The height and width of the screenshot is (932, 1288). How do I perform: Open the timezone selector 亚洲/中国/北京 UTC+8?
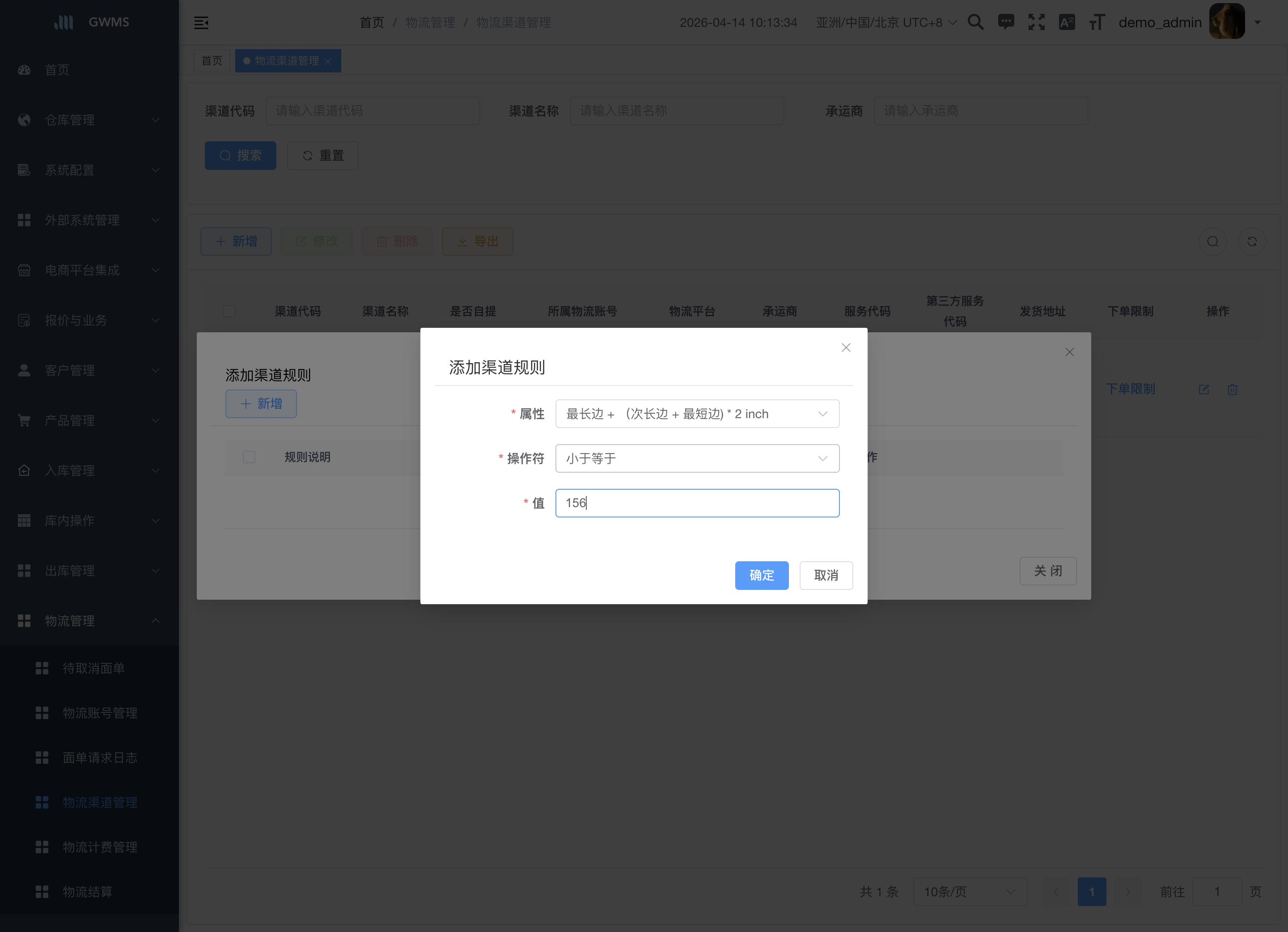click(886, 23)
